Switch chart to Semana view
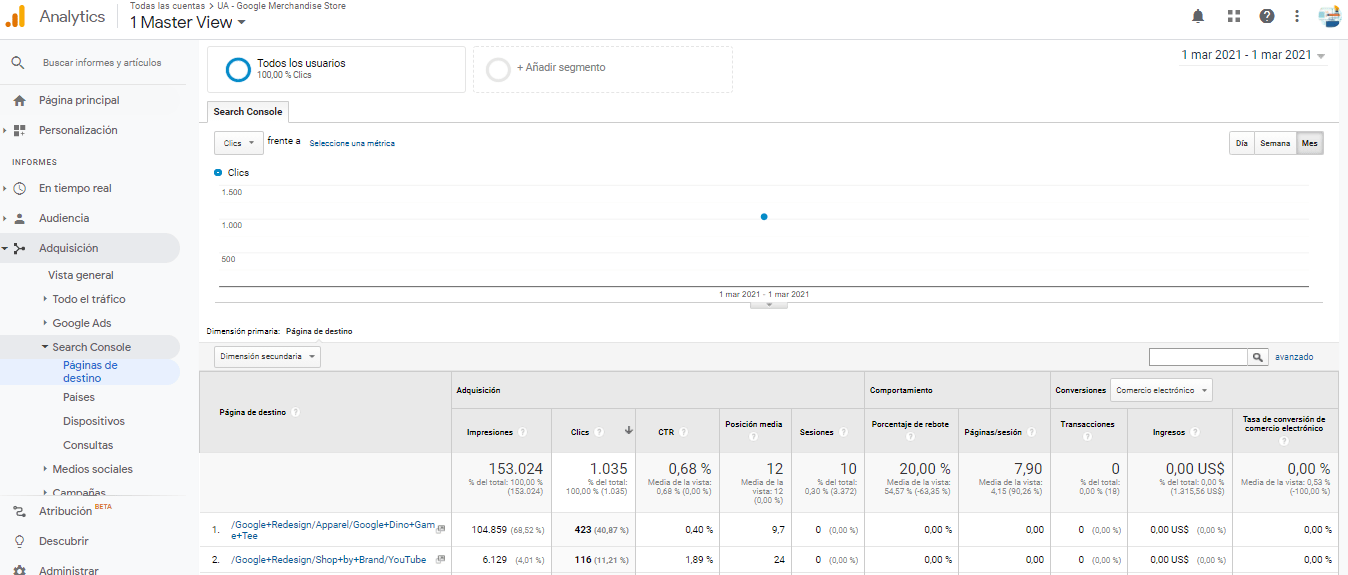The image size is (1348, 575). pos(1275,143)
